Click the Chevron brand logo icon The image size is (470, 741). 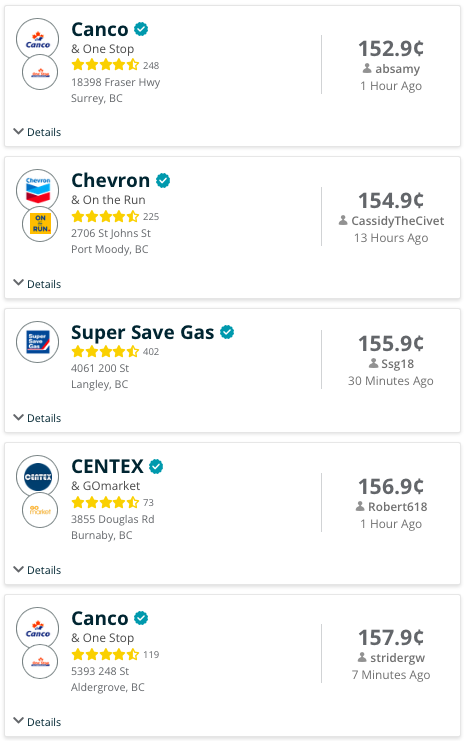tap(38, 190)
